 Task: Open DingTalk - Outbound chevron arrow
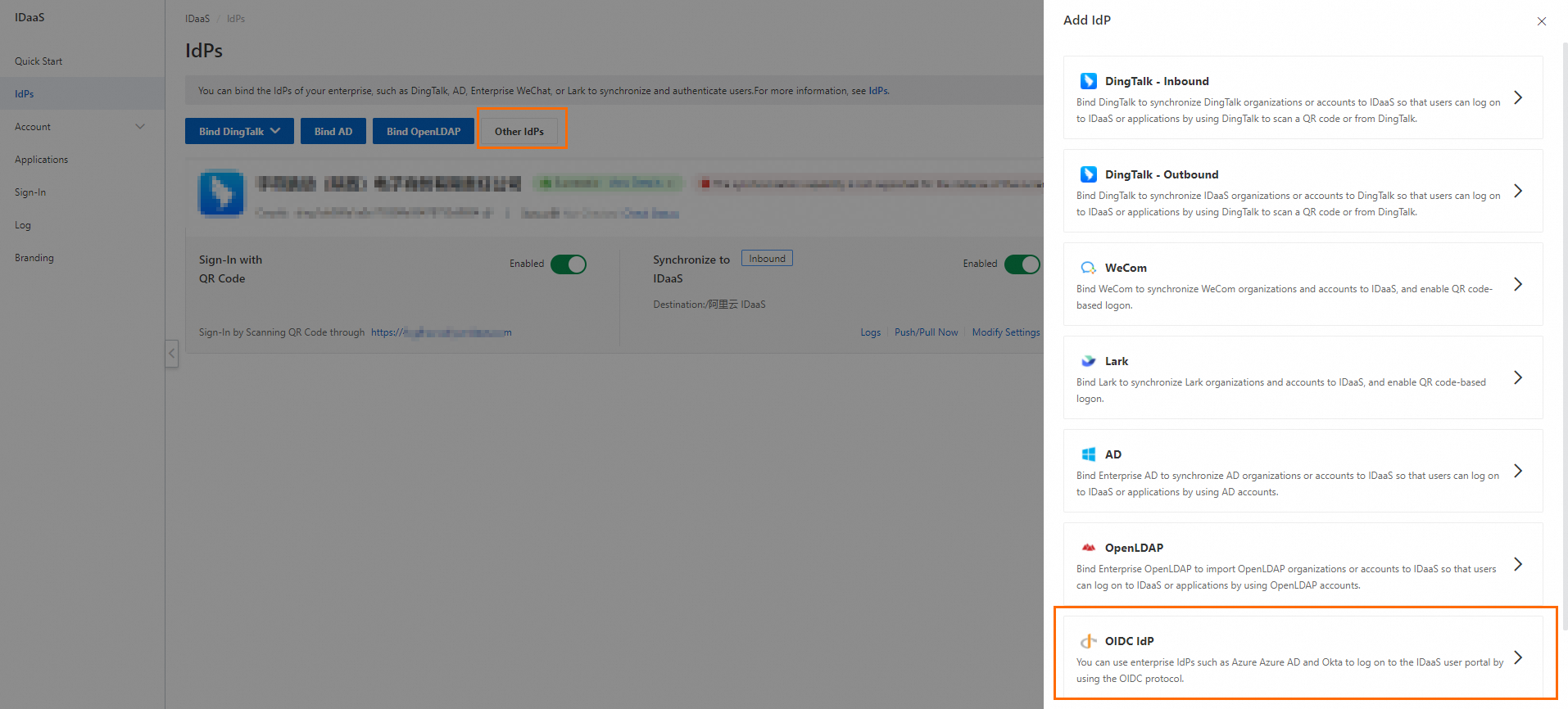pos(1518,191)
